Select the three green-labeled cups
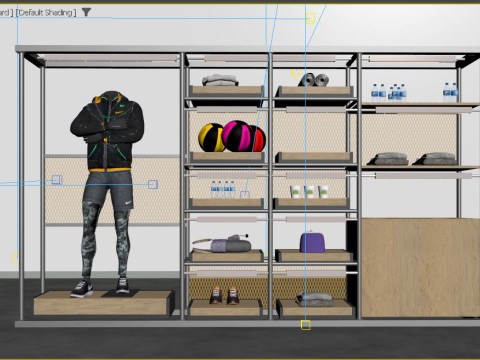The width and height of the screenshot is (480, 360). 309,192
